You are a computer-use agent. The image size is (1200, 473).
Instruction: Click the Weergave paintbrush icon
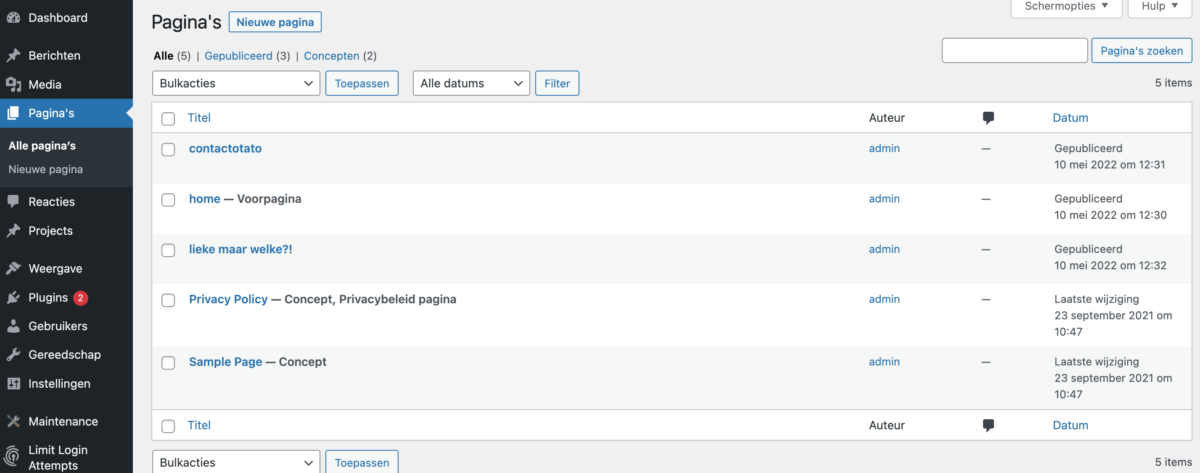(x=13, y=269)
